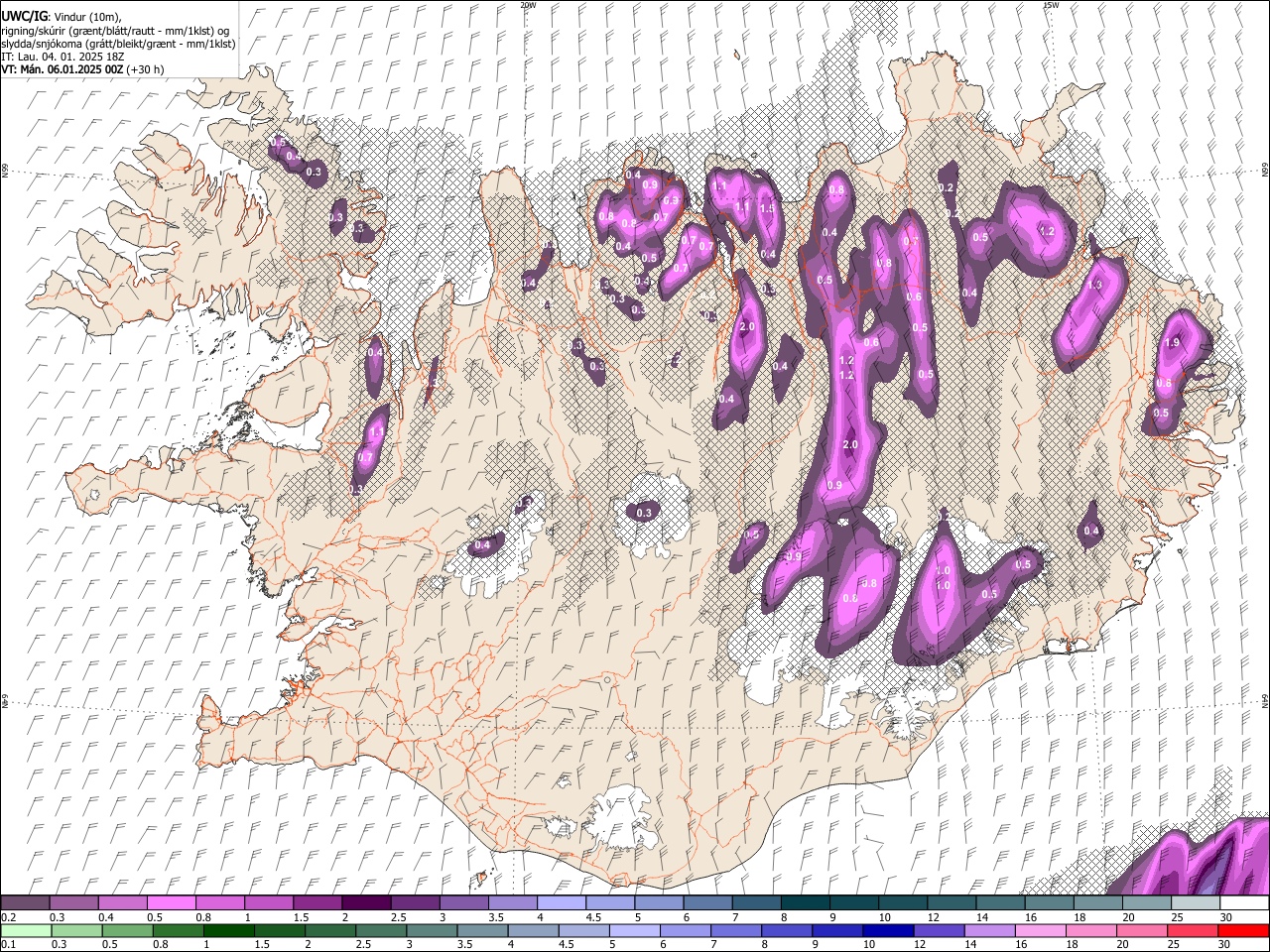Click the light lavender upper swatch between 4 and 4.5
The image size is (1270, 952).
(x=560, y=903)
